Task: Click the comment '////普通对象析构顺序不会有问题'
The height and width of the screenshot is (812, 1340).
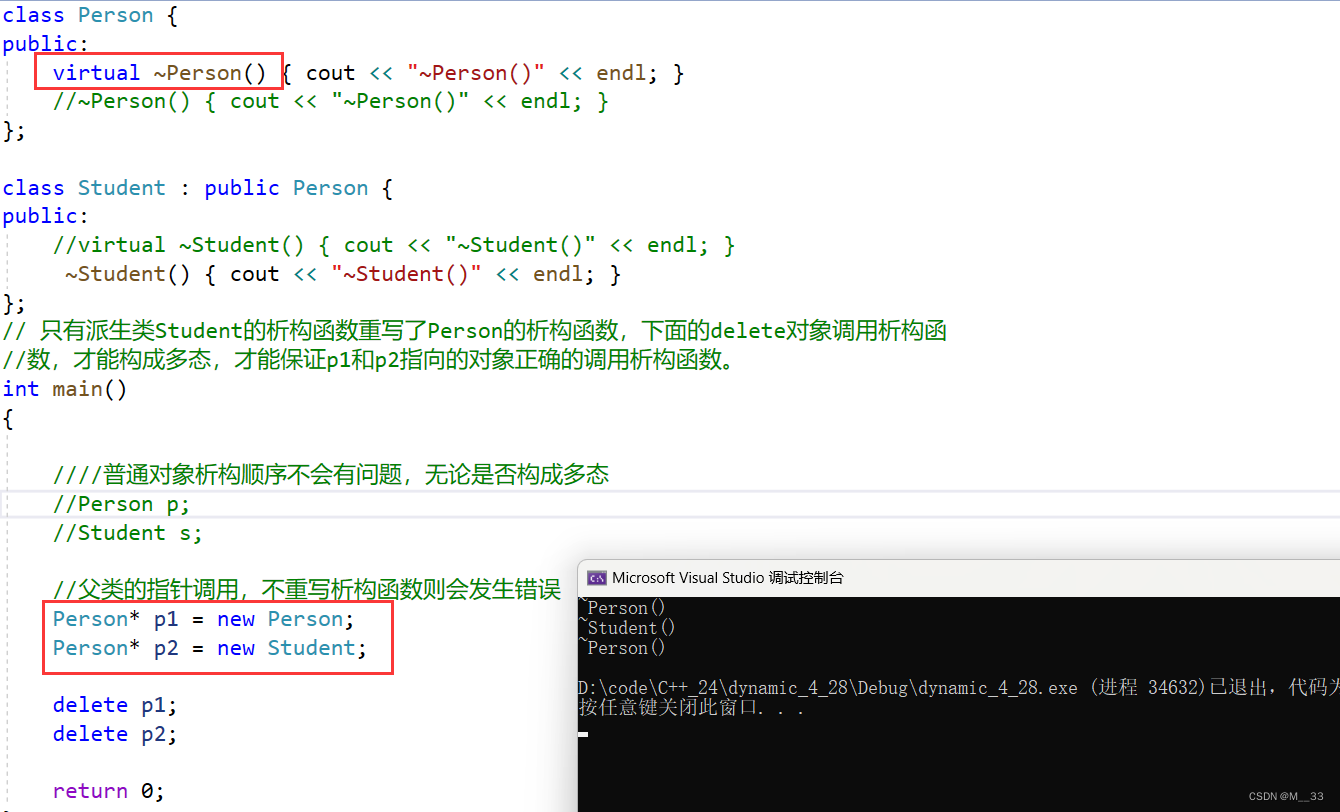Action: point(331,475)
